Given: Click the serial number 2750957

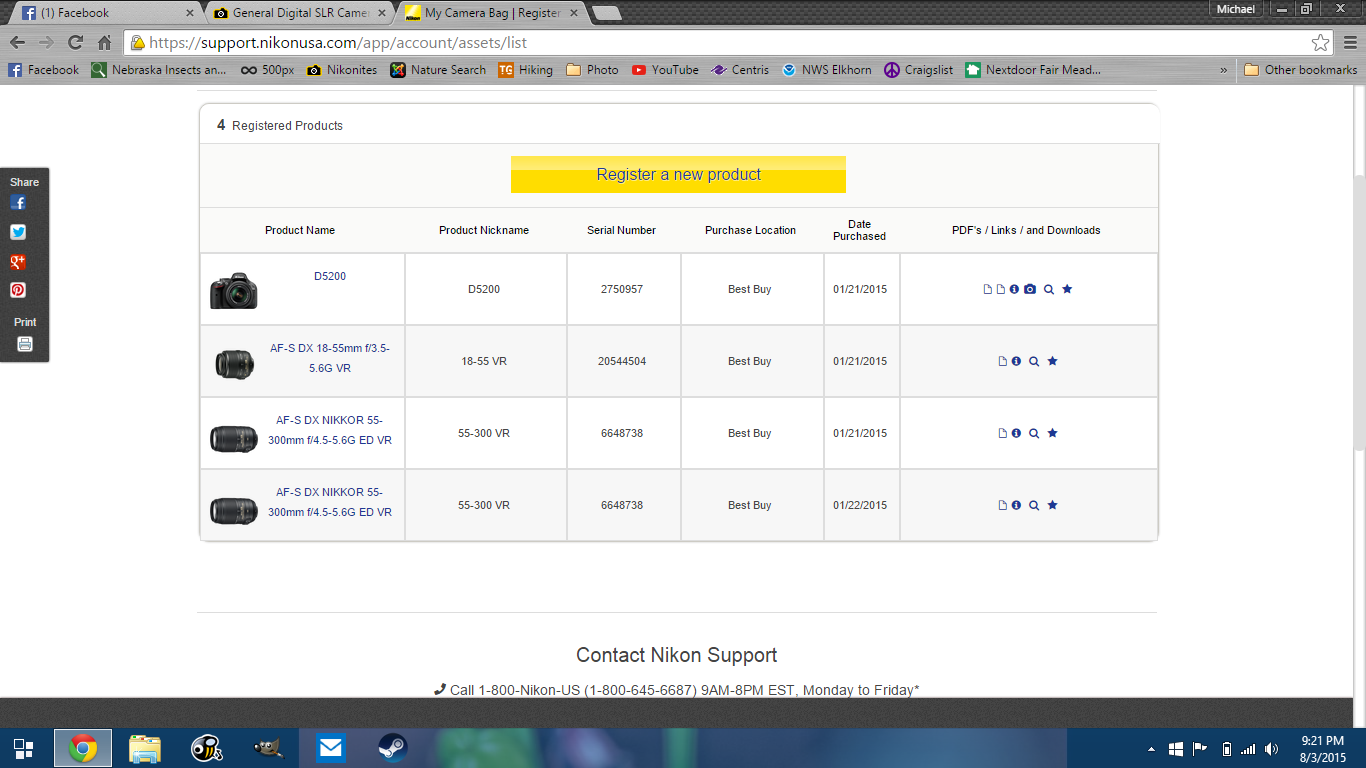Looking at the screenshot, I should [x=622, y=289].
